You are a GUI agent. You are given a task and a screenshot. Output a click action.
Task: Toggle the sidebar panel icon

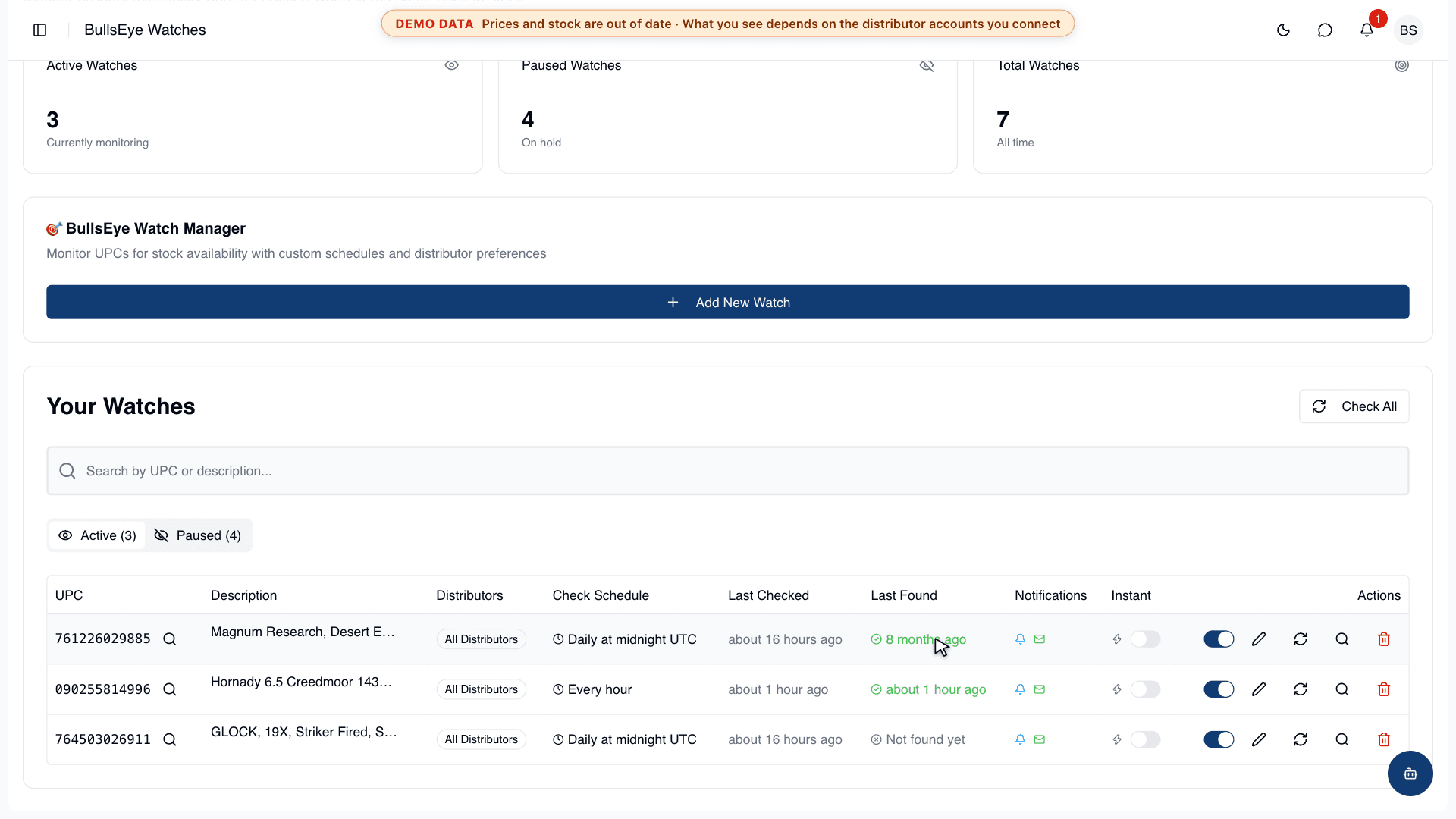pos(40,30)
